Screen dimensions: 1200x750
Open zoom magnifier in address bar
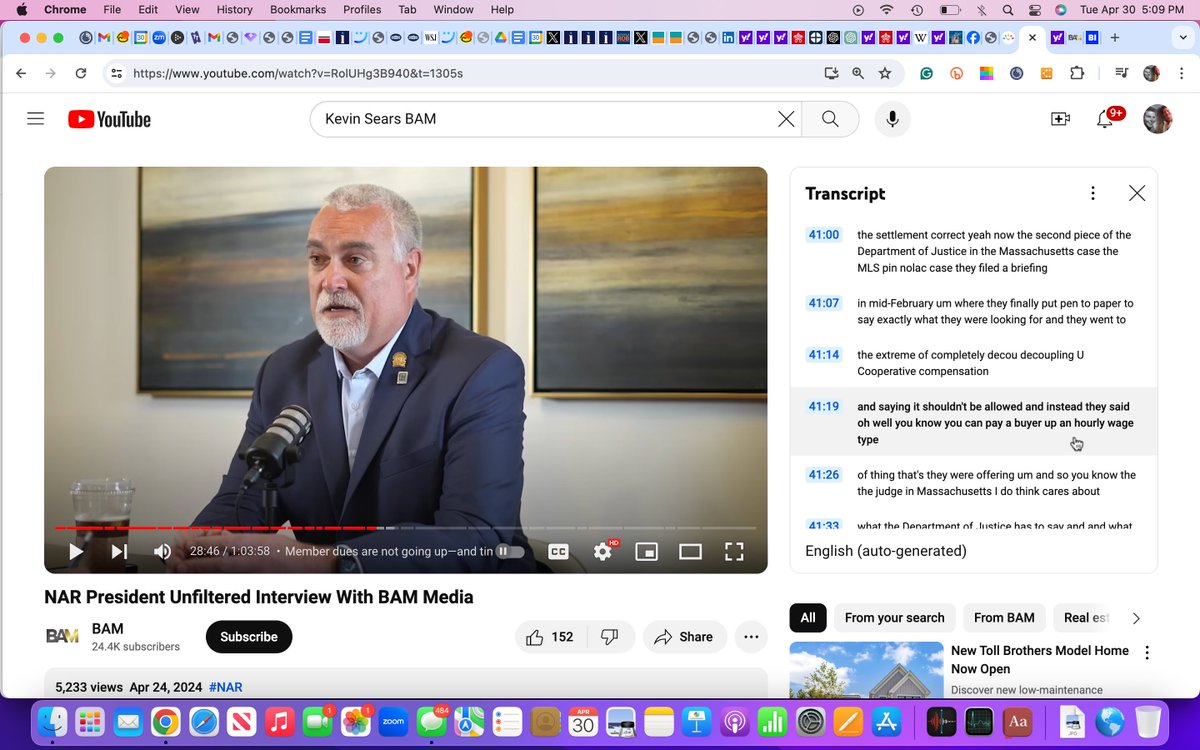tap(858, 73)
